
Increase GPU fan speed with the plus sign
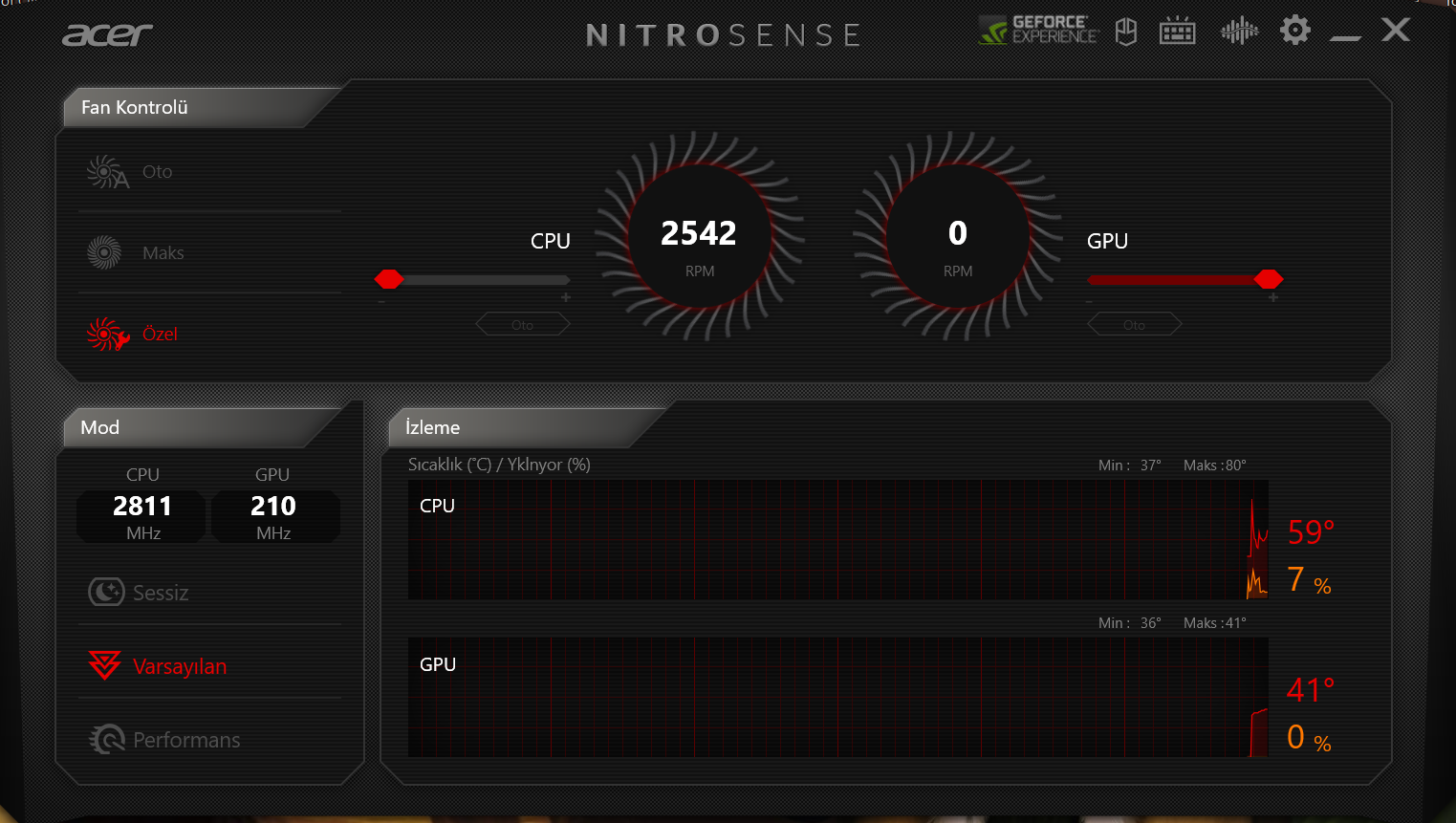coord(1273,298)
